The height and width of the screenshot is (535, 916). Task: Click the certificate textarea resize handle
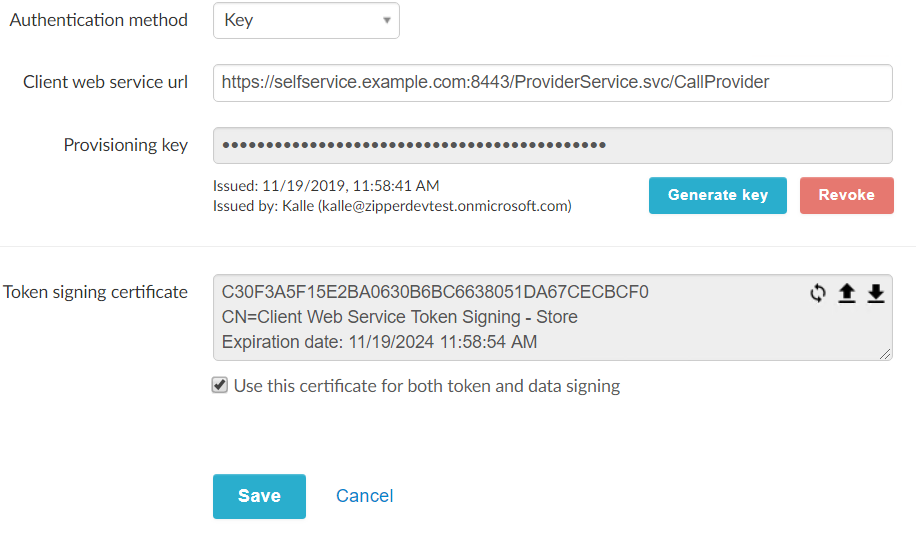886,354
